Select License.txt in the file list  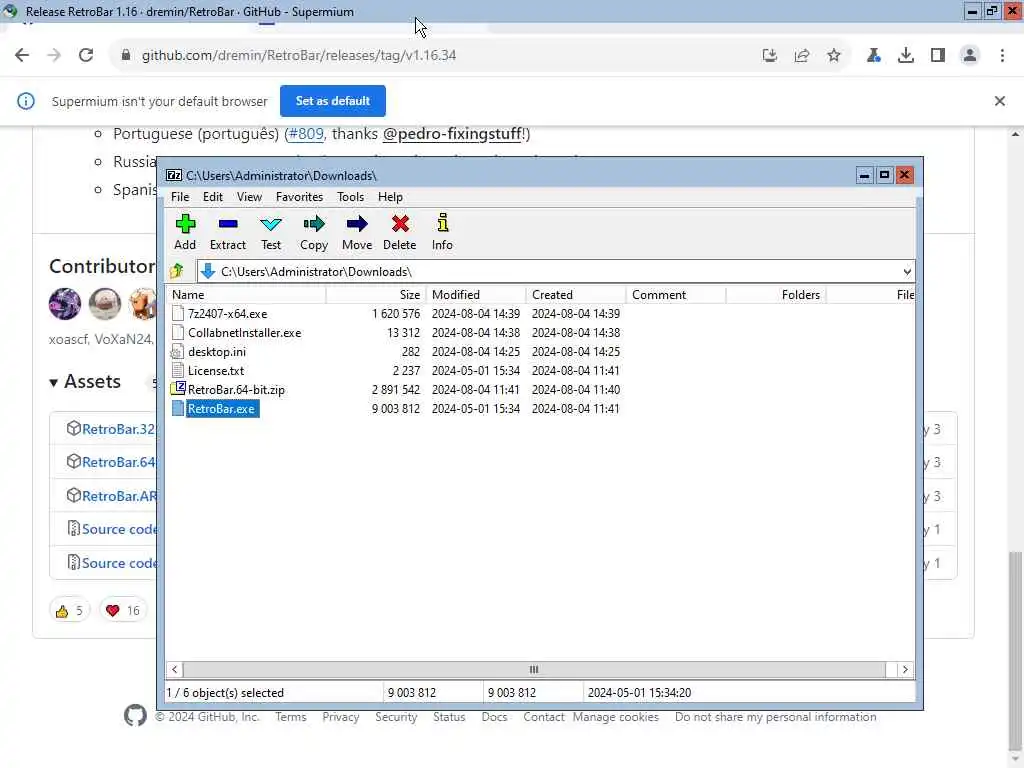point(216,371)
